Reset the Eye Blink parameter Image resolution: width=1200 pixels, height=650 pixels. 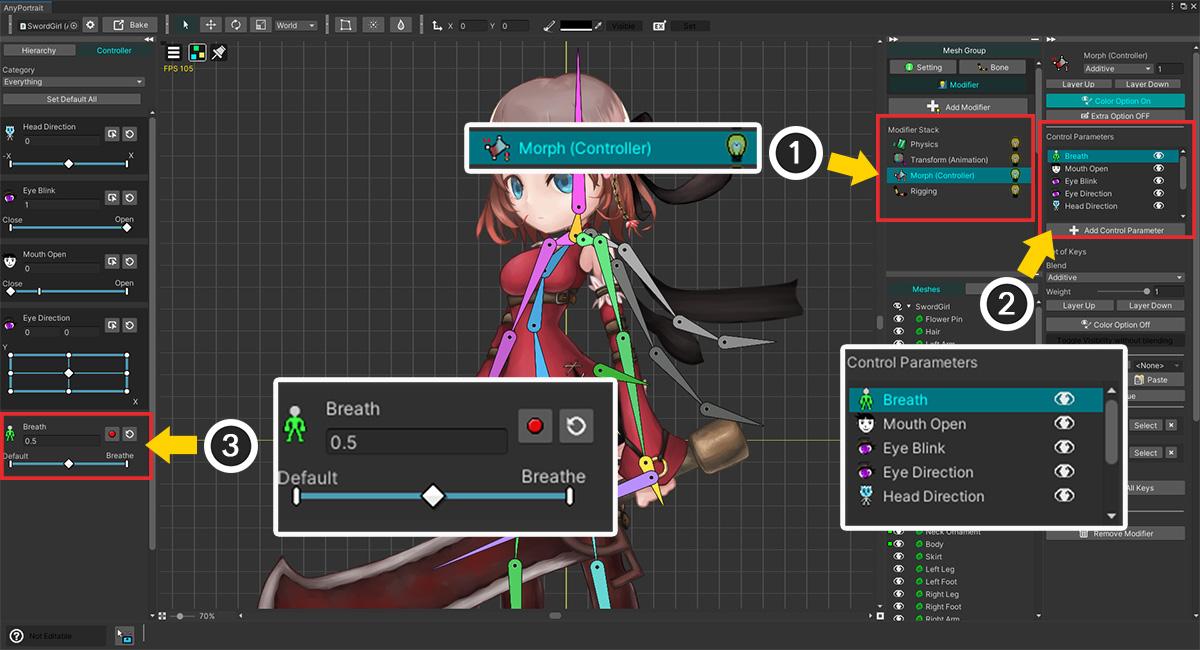point(130,197)
